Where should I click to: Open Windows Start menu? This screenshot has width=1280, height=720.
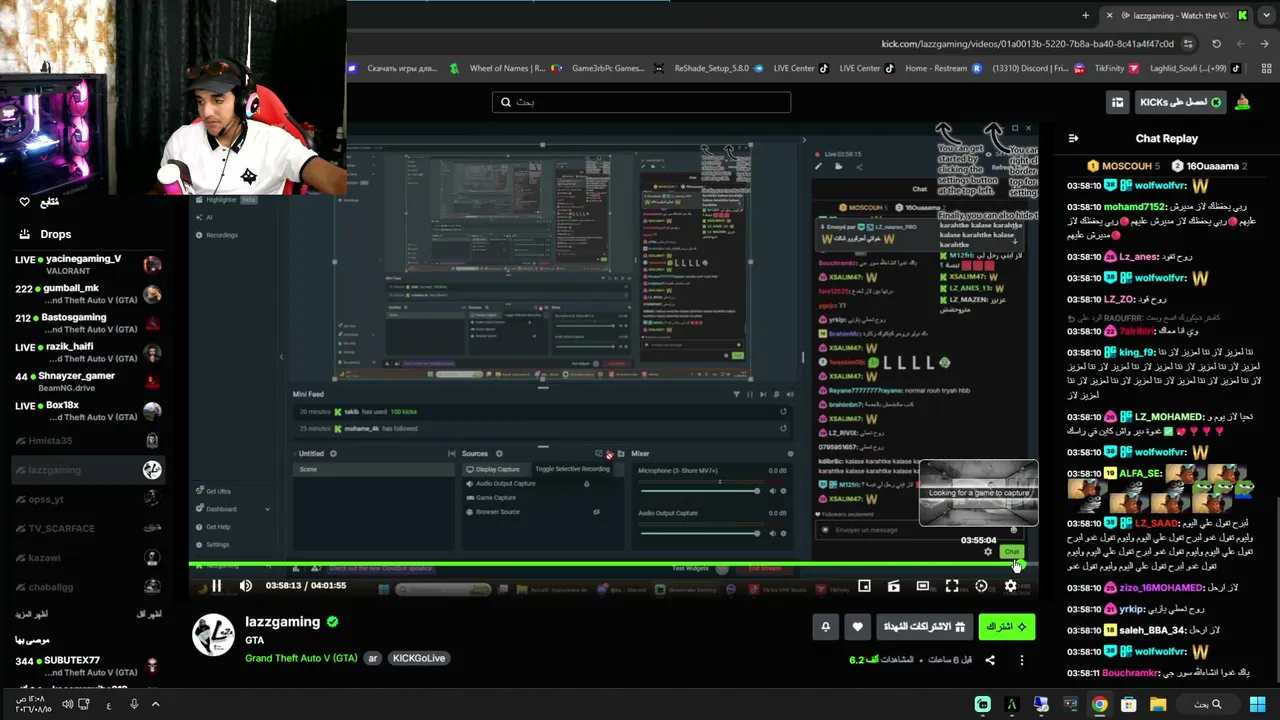coord(1257,704)
